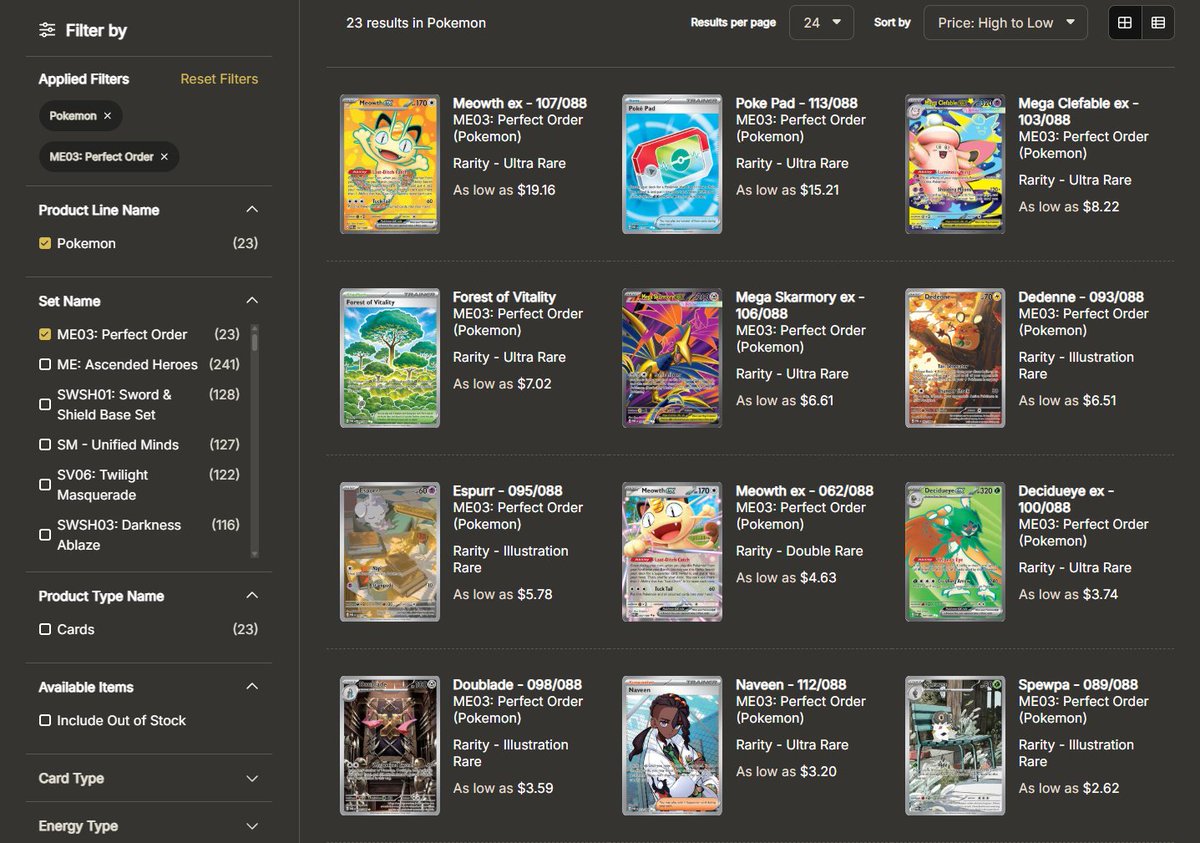Open the Mega Skarmory ex card image

click(672, 358)
